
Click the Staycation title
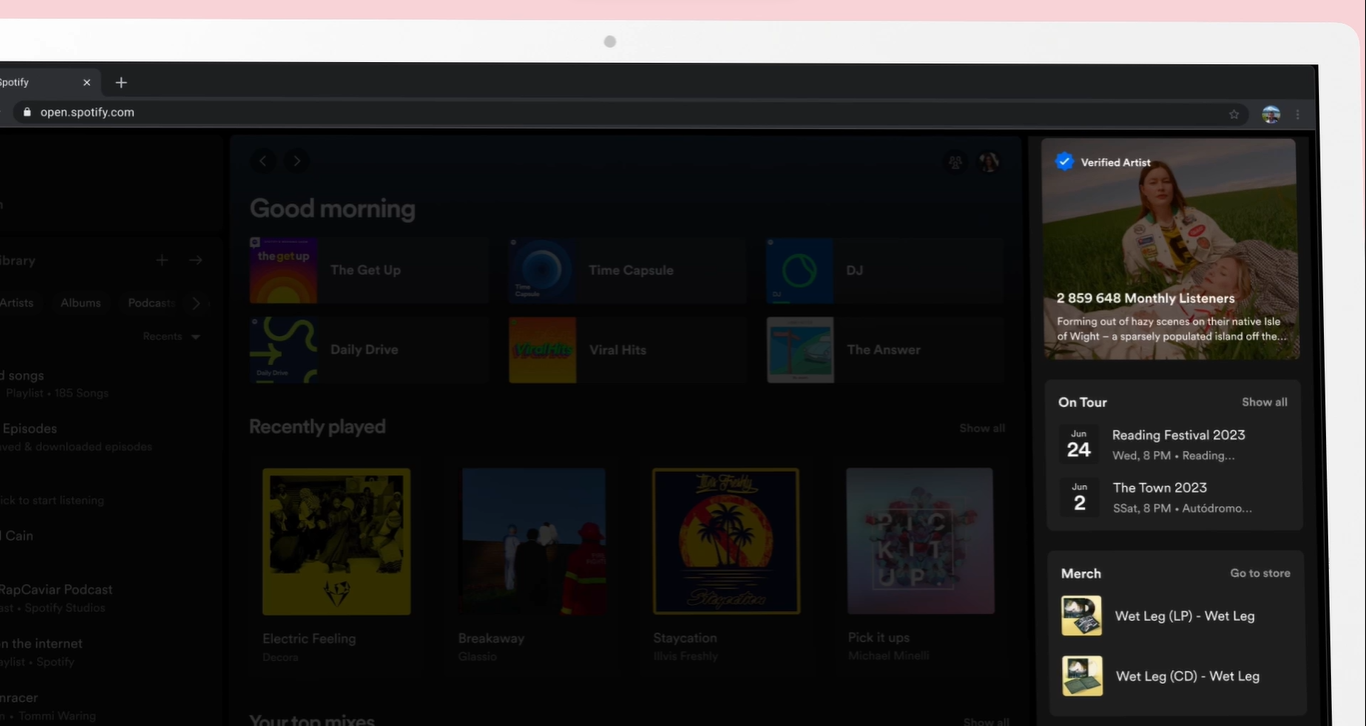pyautogui.click(x=685, y=638)
